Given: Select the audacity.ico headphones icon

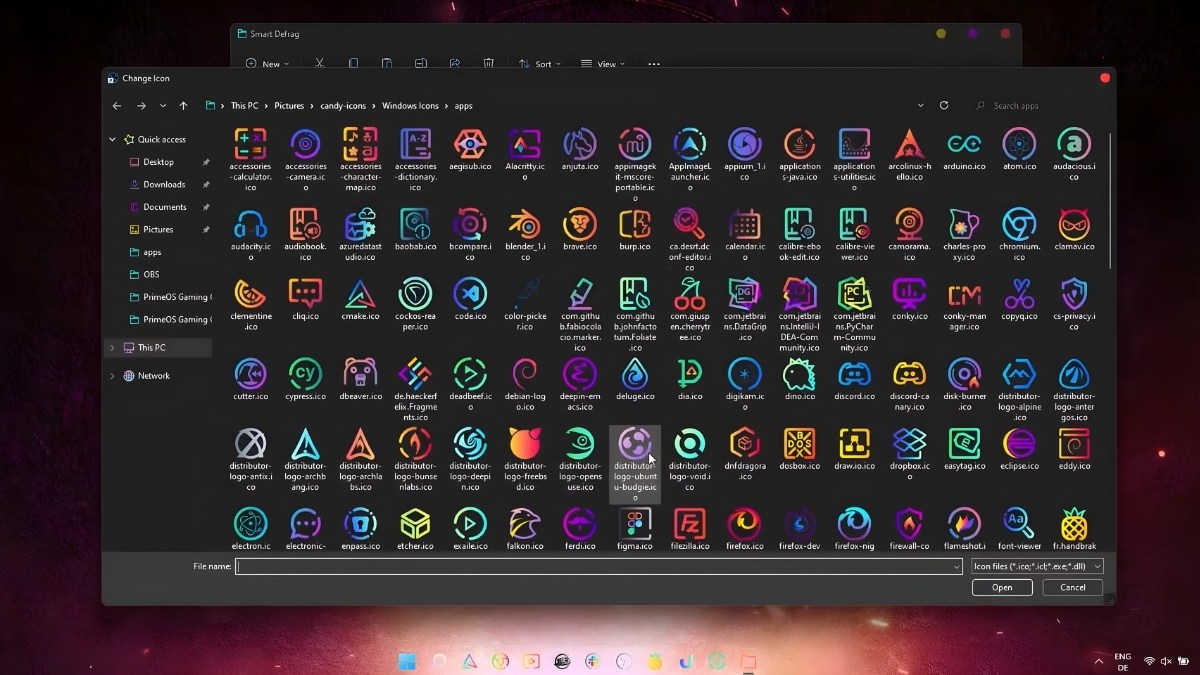Looking at the screenshot, I should tap(250, 235).
